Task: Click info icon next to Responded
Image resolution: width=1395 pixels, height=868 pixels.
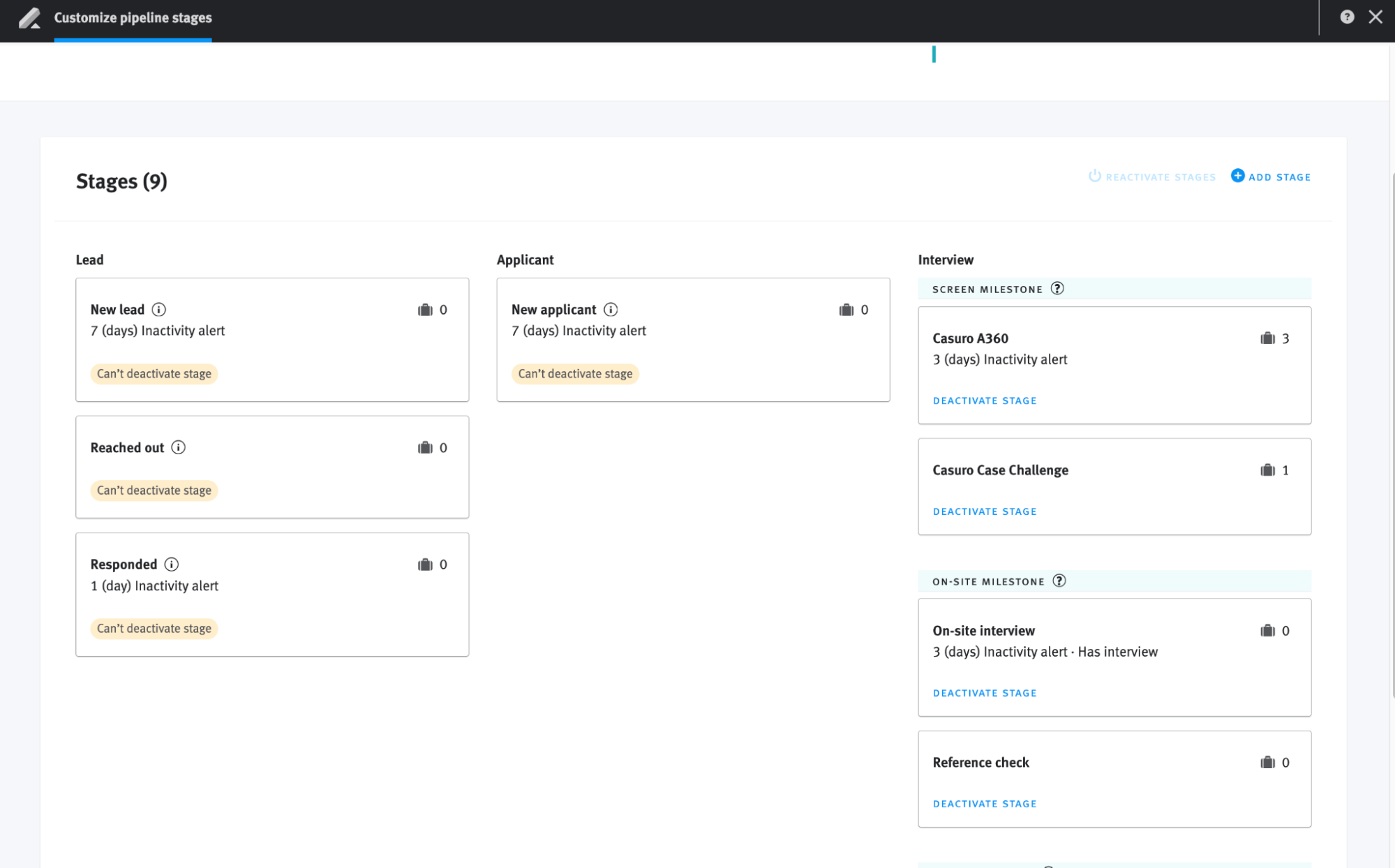Action: tap(172, 564)
